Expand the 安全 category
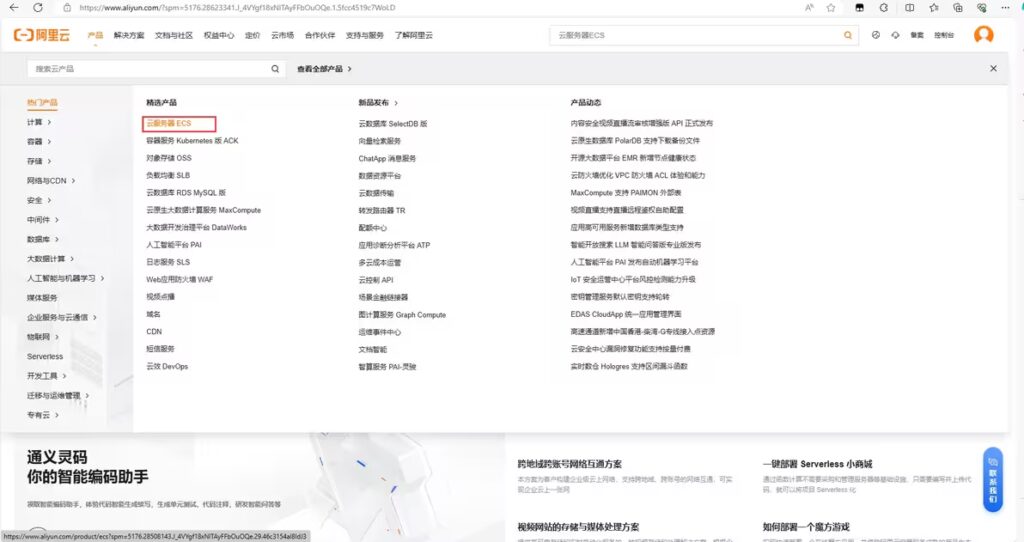Image resolution: width=1024 pixels, height=542 pixels. [x=39, y=200]
